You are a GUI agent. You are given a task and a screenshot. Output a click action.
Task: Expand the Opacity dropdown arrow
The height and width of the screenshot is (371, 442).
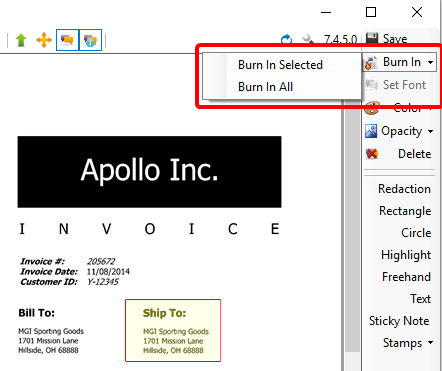coord(430,131)
